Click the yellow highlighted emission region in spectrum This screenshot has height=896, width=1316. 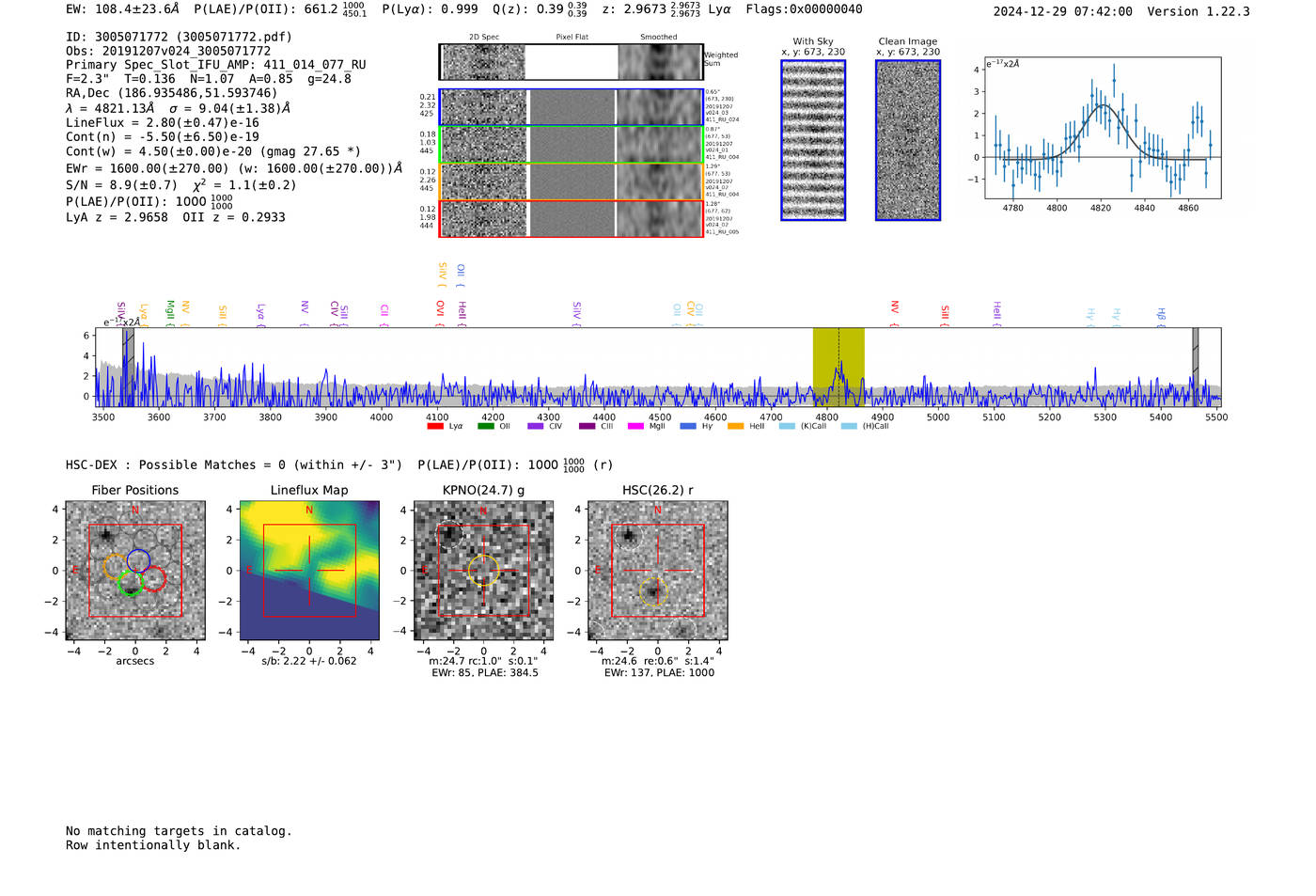coord(838,368)
